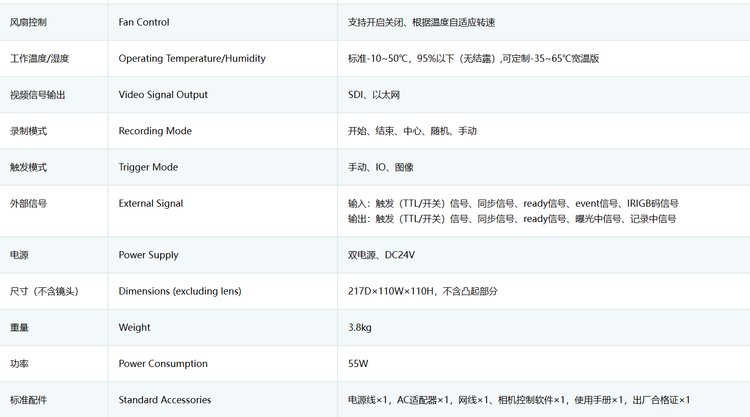The height and width of the screenshot is (417, 750).
Task: Select the 风扇控制 Chinese label cell
Action: pos(28,22)
